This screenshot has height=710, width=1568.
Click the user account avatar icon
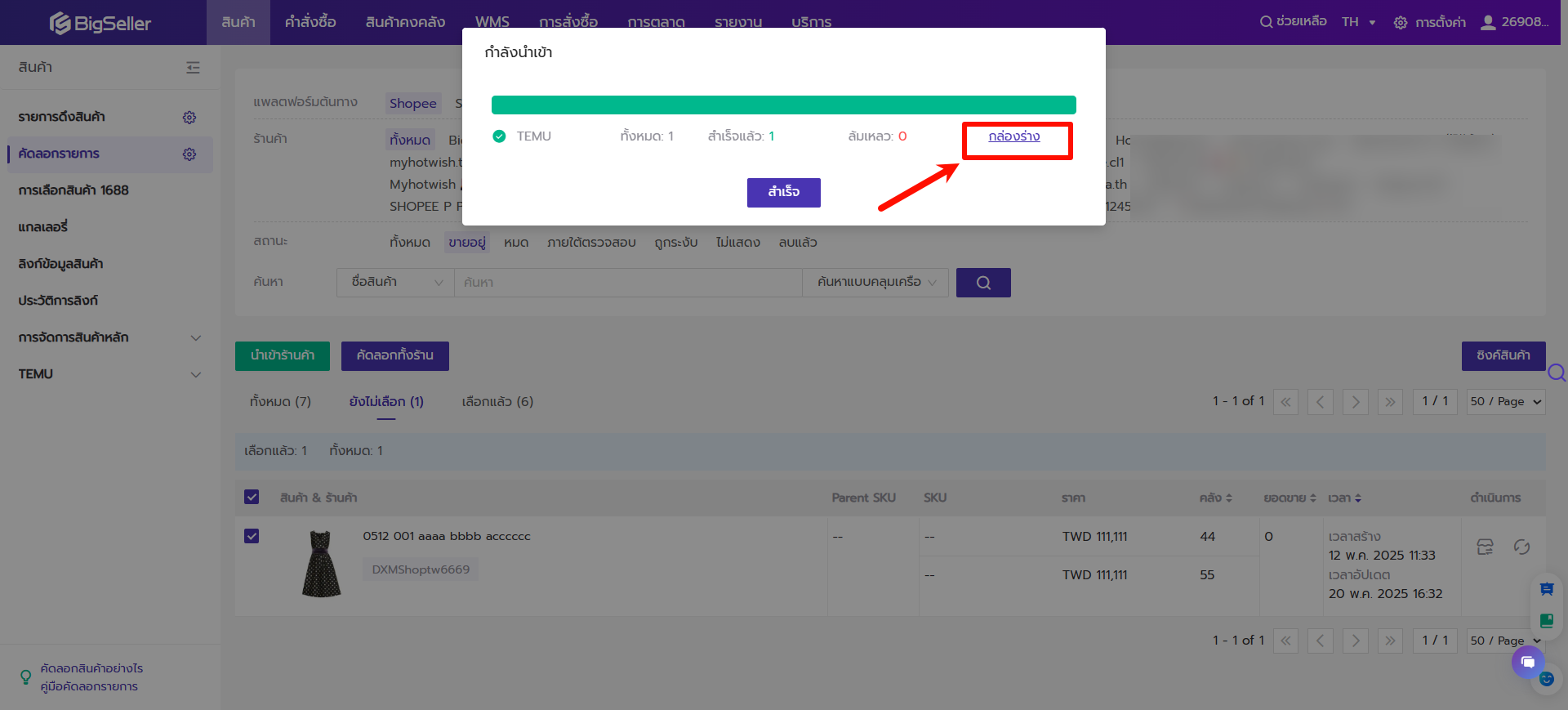point(1488,22)
